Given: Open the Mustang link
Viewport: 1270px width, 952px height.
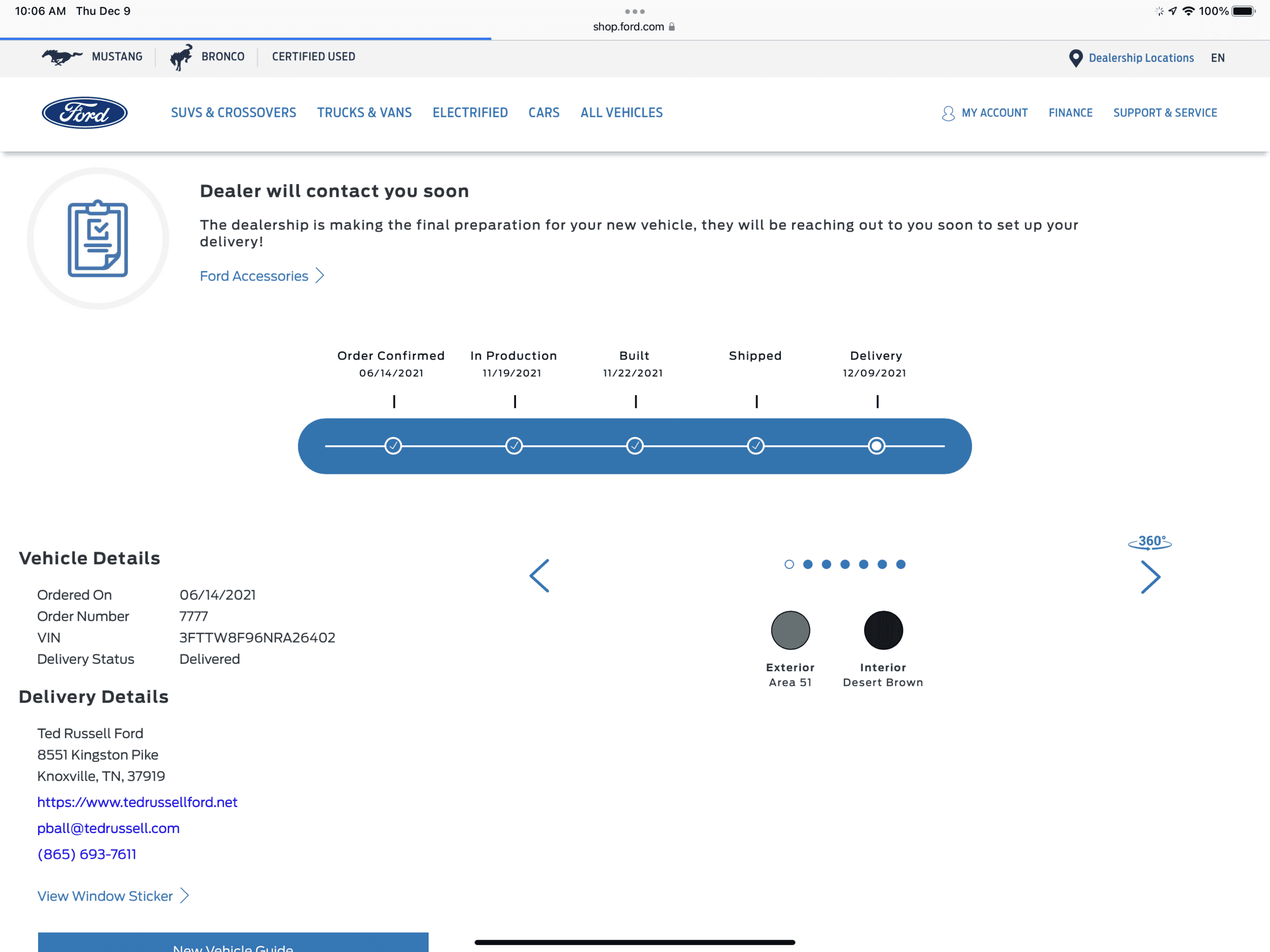Looking at the screenshot, I should click(x=117, y=57).
